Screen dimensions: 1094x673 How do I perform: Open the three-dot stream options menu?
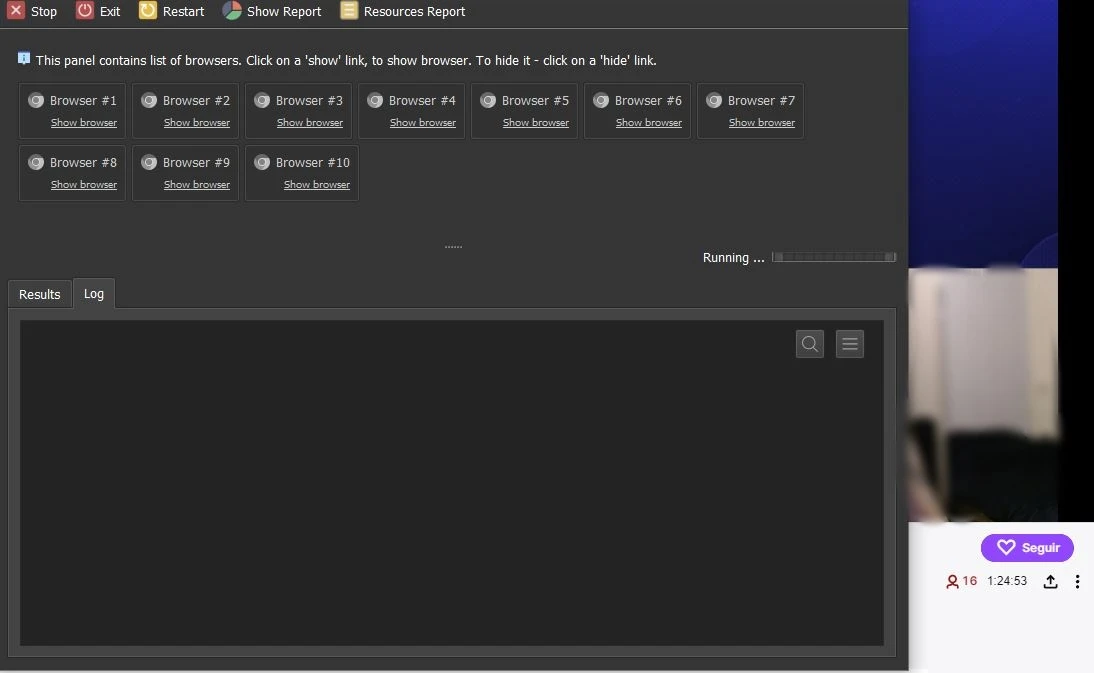(x=1077, y=581)
